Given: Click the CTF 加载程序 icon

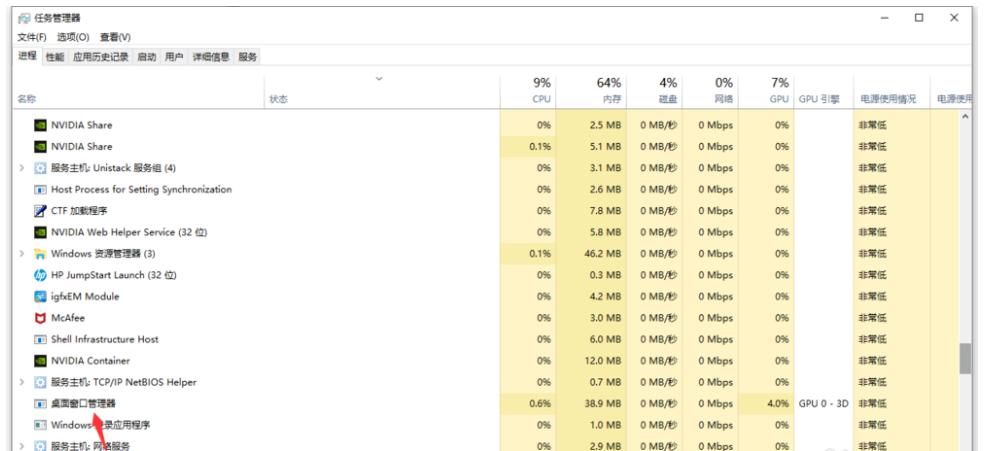Looking at the screenshot, I should [40, 211].
